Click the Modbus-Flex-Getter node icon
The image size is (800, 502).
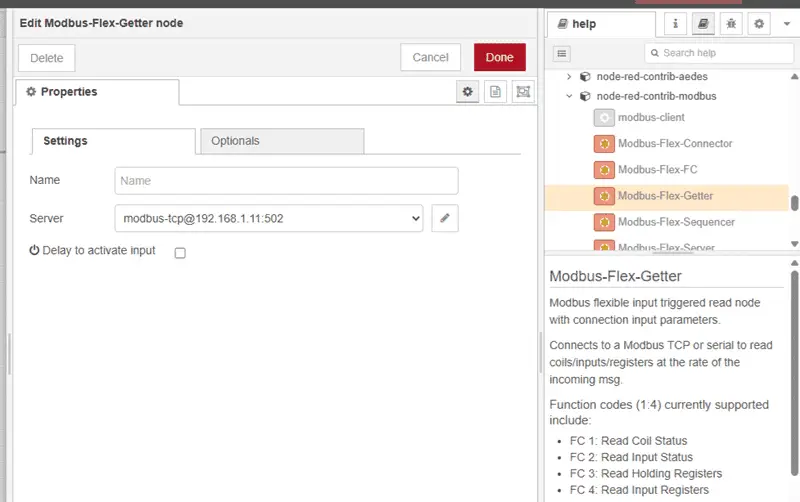click(x=604, y=196)
